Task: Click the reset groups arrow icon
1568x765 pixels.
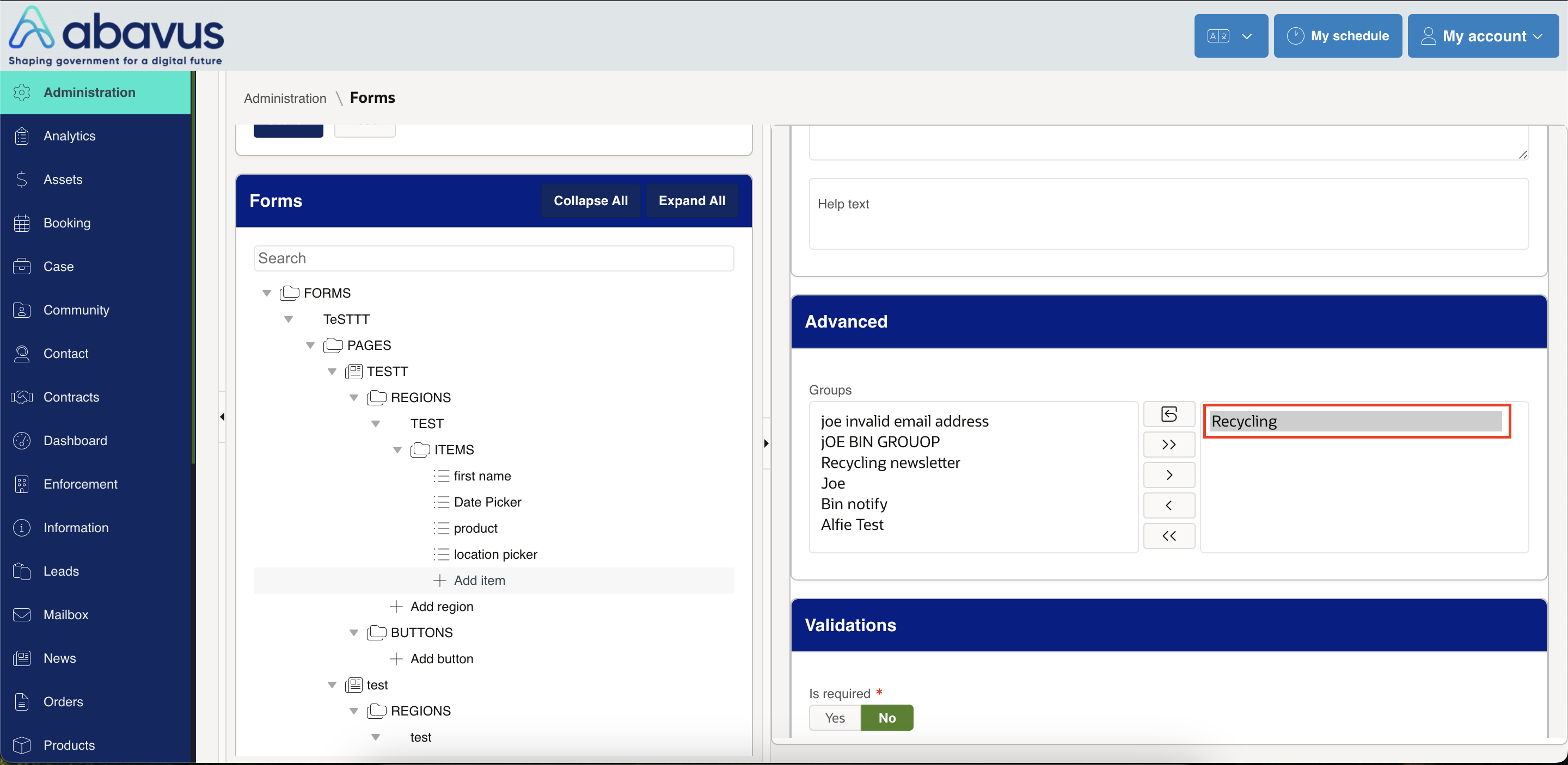Action: point(1169,414)
